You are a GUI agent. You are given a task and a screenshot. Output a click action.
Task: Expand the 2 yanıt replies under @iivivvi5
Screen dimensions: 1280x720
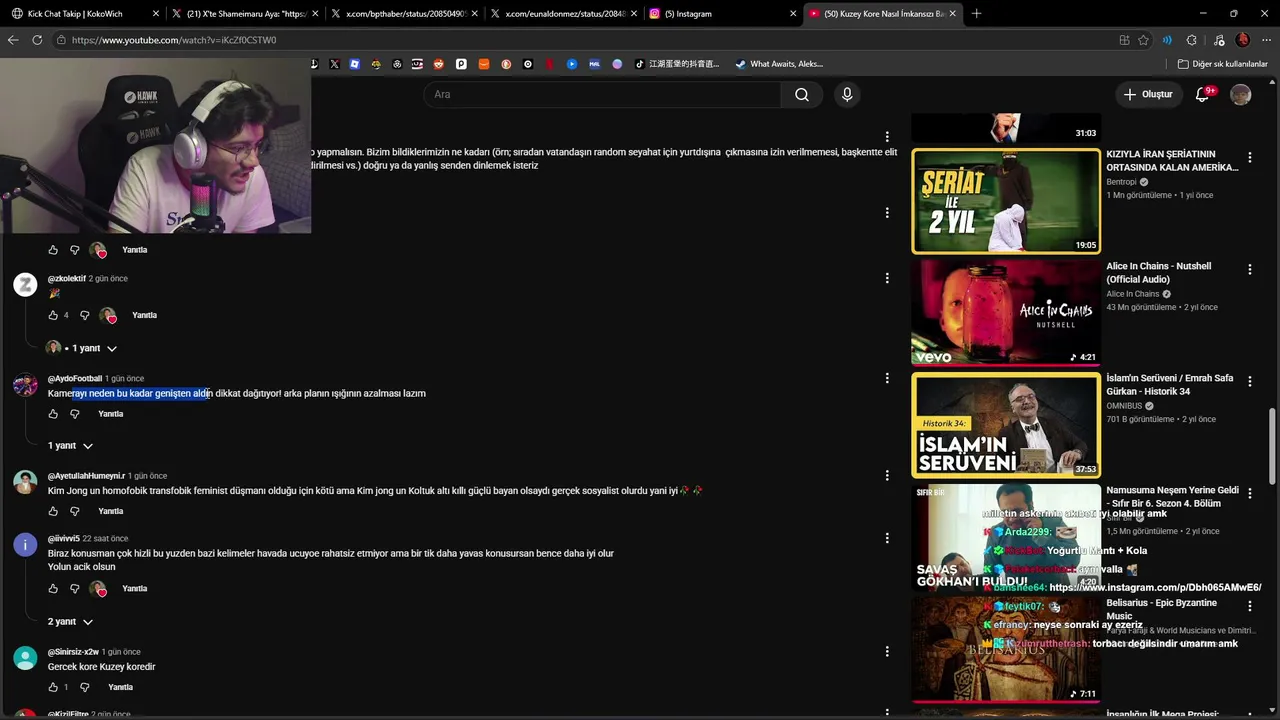pyautogui.click(x=70, y=622)
